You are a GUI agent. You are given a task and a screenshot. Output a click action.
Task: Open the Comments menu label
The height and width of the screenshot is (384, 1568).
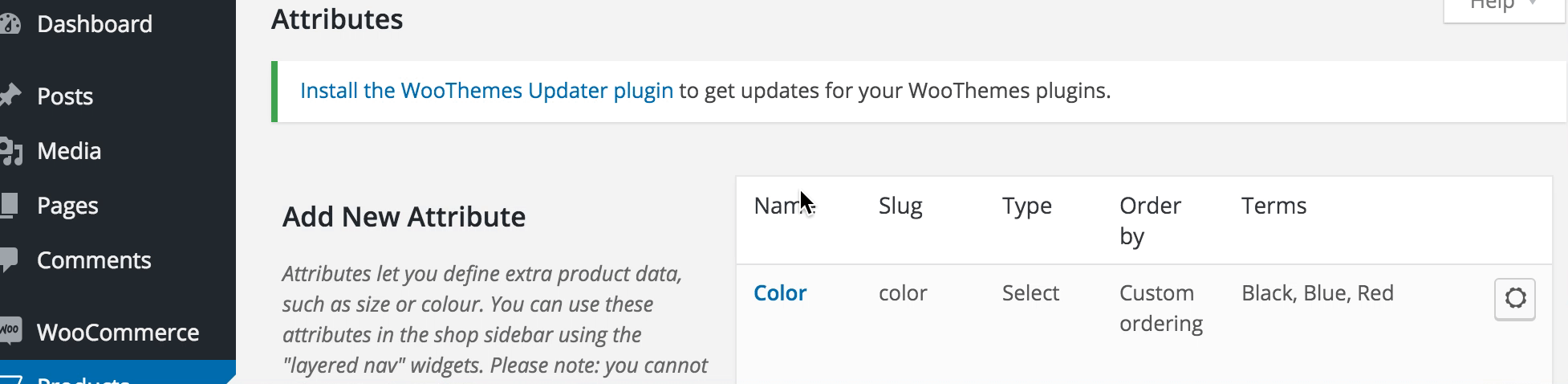point(94,260)
